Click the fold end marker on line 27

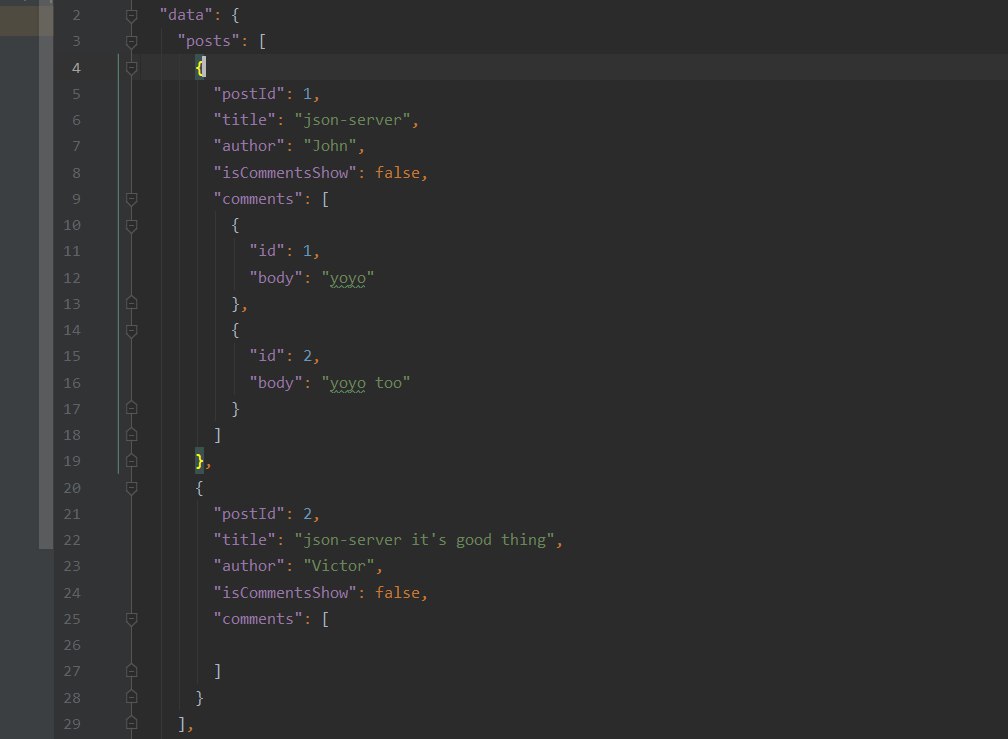click(x=131, y=671)
